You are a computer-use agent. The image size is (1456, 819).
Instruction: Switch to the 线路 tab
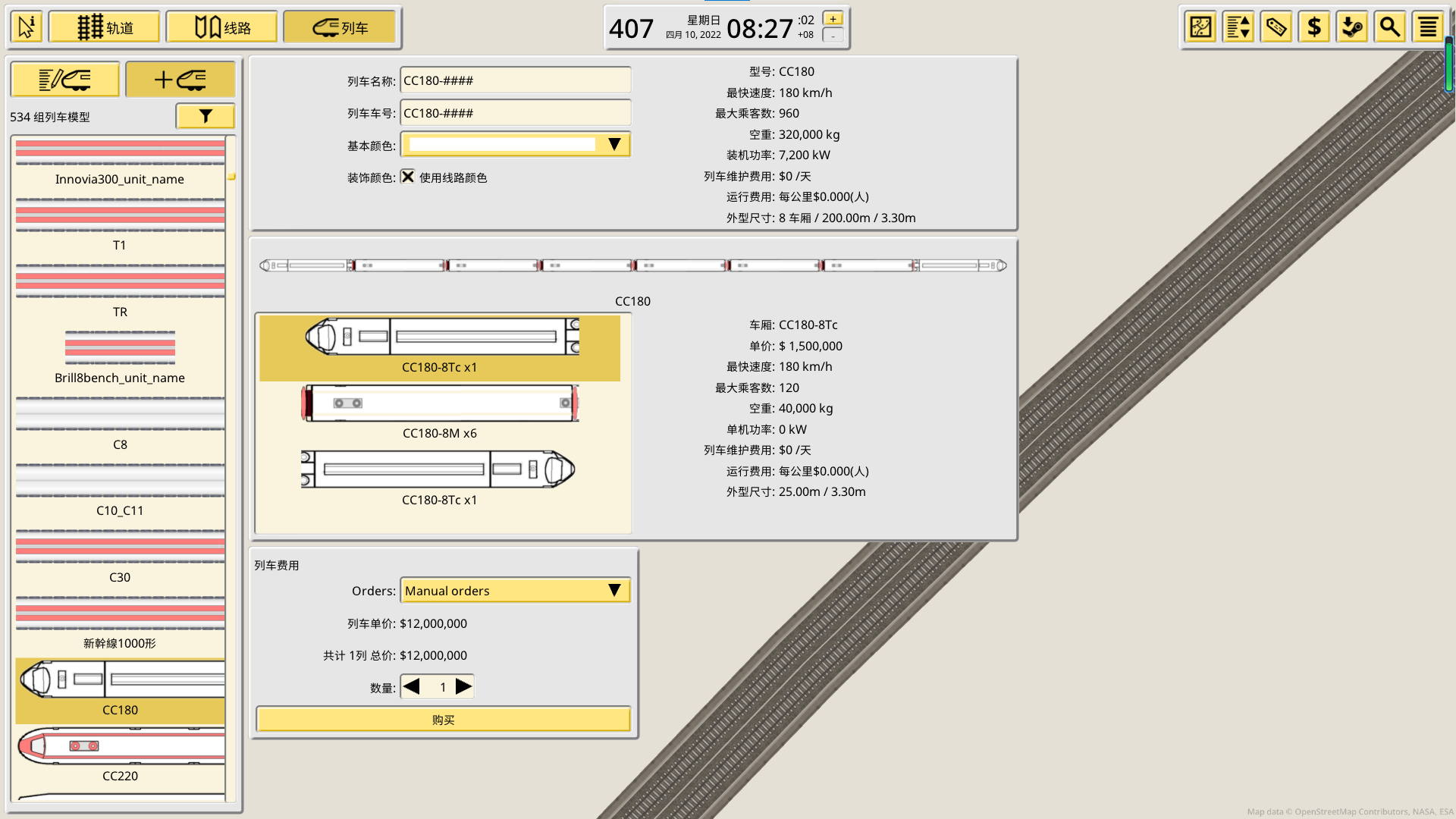[x=222, y=28]
